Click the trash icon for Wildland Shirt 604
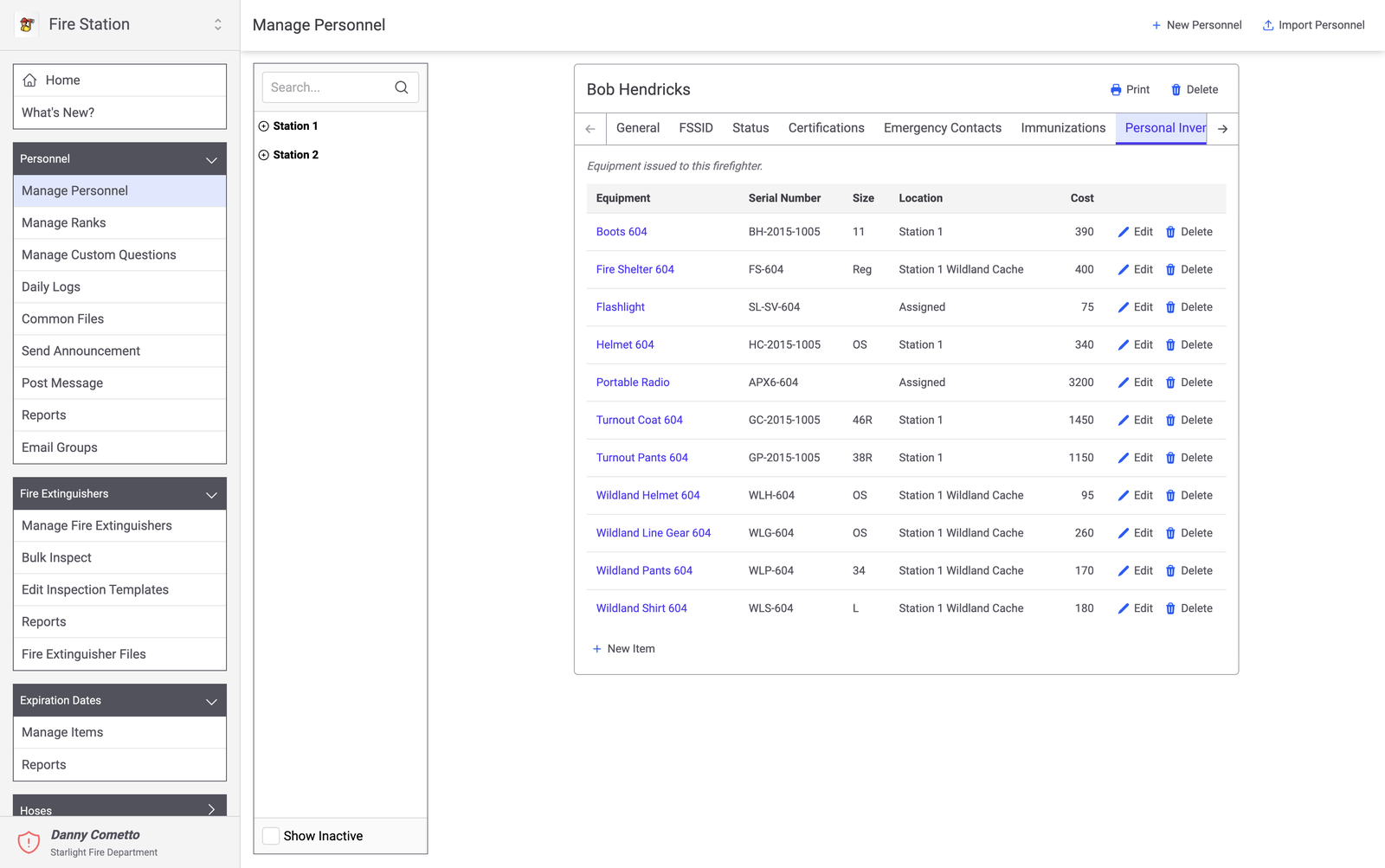 (1170, 608)
